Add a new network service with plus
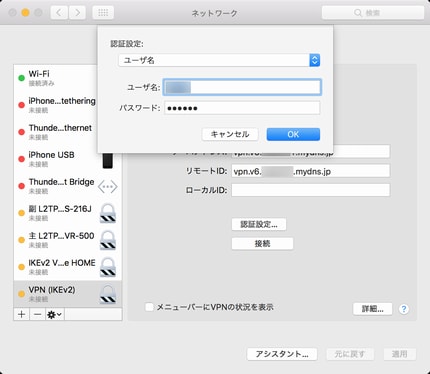430x374 pixels. pos(22,314)
